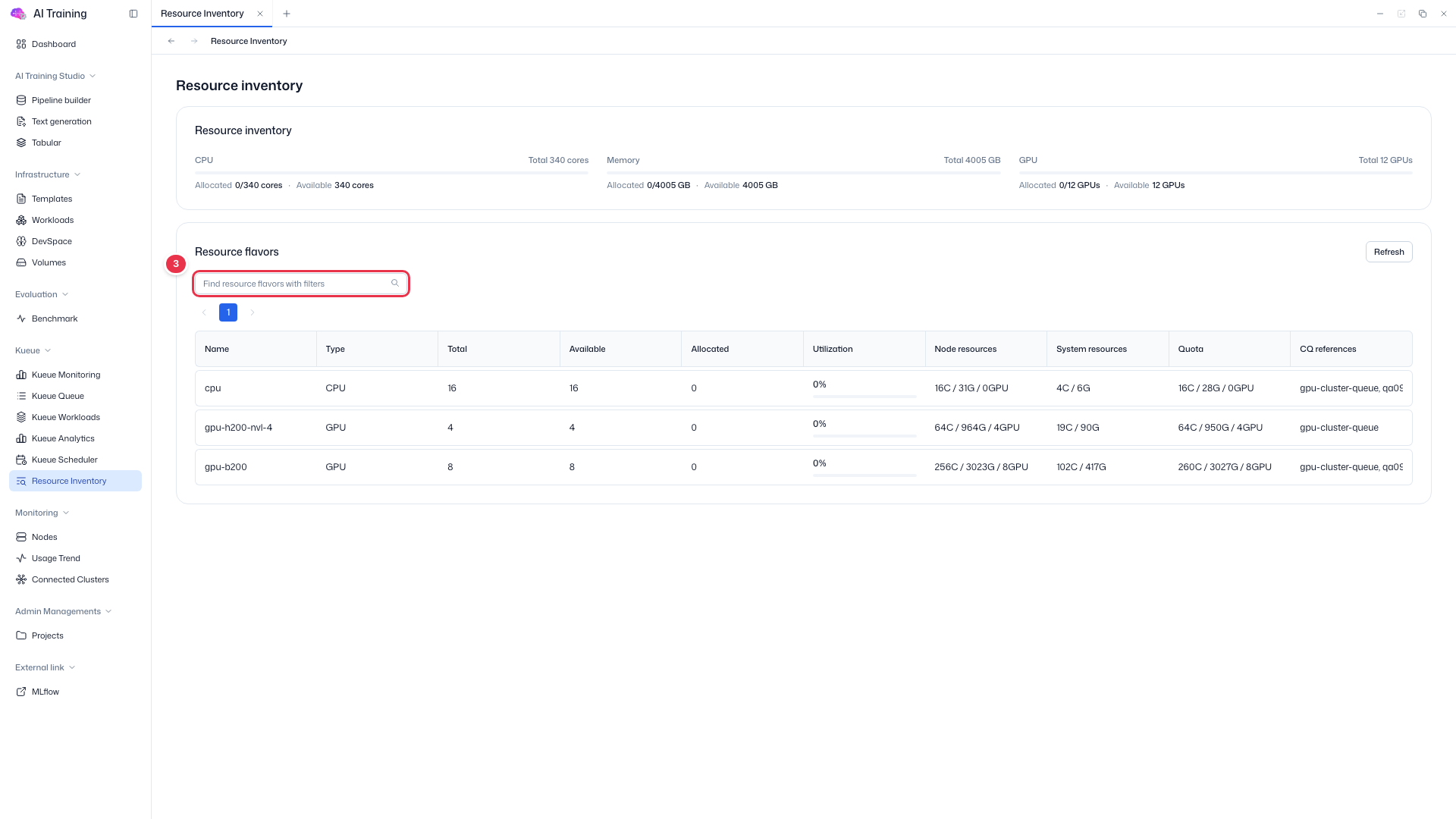This screenshot has height=819, width=1456.
Task: Open Templates under Infrastructure
Action: click(x=75, y=199)
